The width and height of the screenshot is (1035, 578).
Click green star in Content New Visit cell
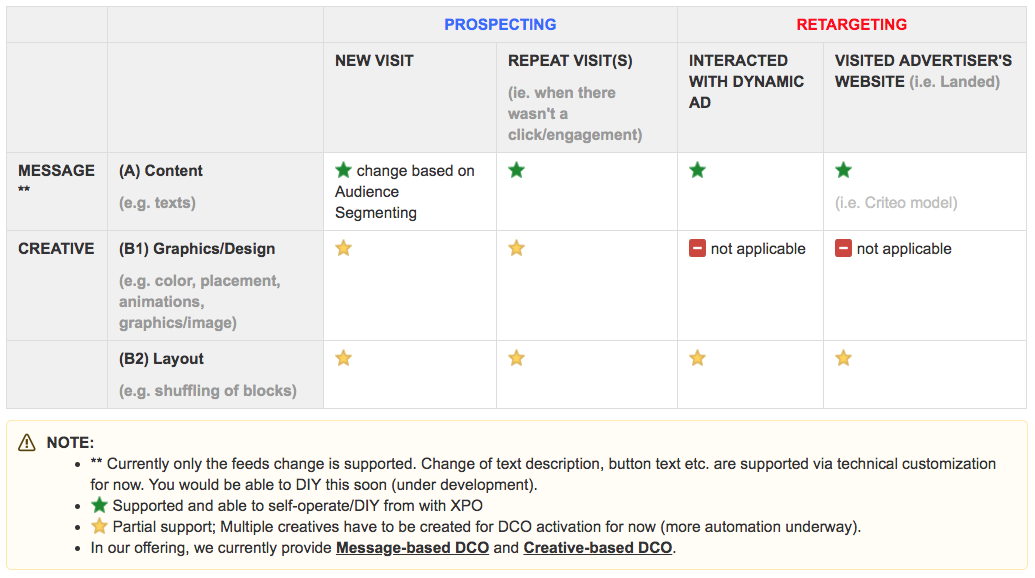point(344,170)
